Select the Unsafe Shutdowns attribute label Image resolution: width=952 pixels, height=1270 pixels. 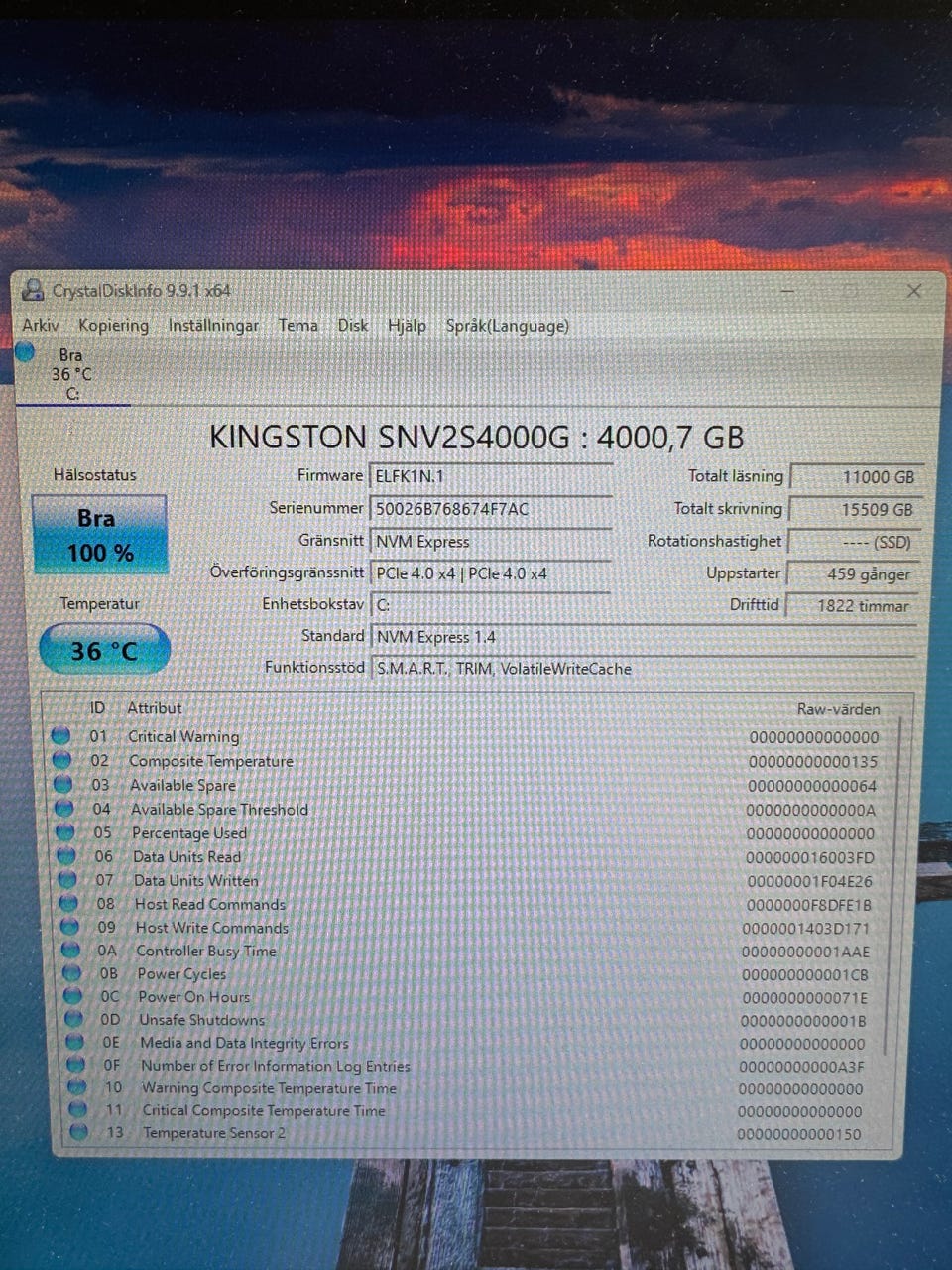point(201,1020)
